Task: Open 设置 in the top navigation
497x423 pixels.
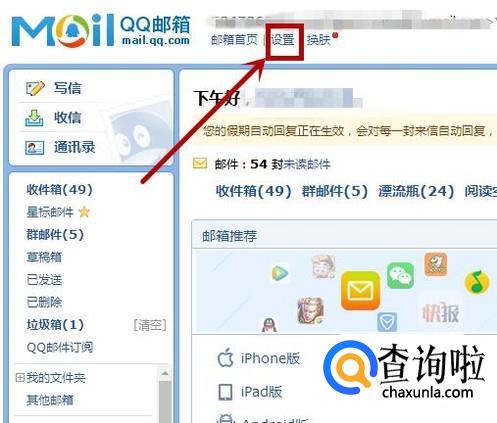Action: pyautogui.click(x=283, y=40)
